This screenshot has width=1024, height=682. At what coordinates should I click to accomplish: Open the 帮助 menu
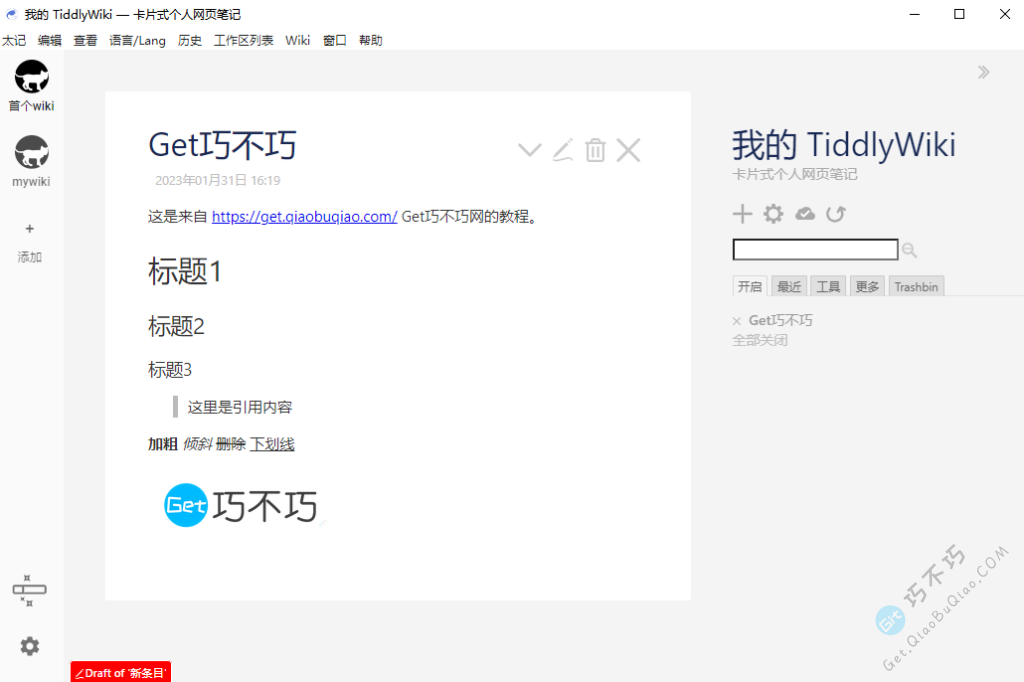[x=370, y=41]
